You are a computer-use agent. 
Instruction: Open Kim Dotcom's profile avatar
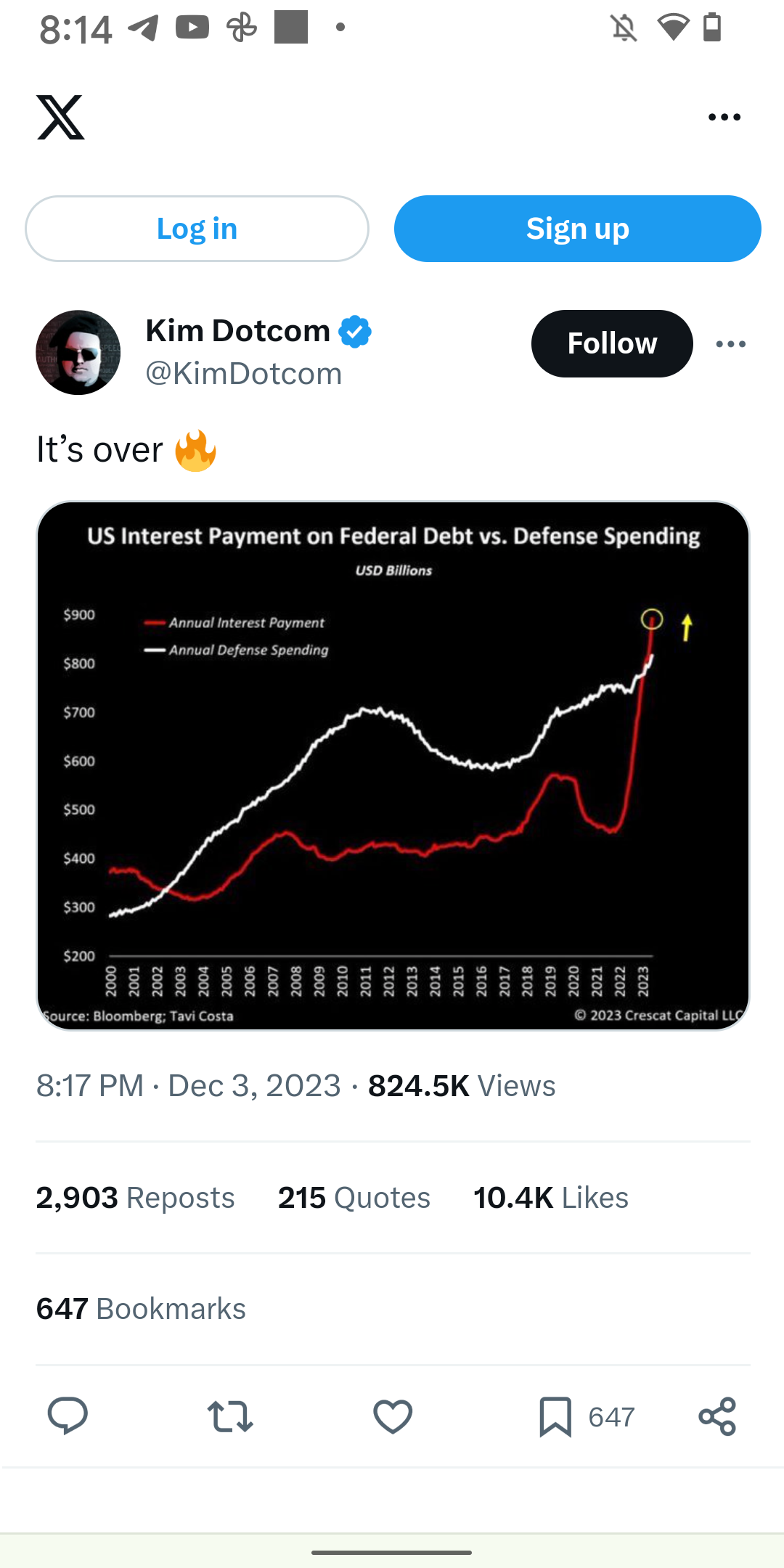tap(78, 353)
